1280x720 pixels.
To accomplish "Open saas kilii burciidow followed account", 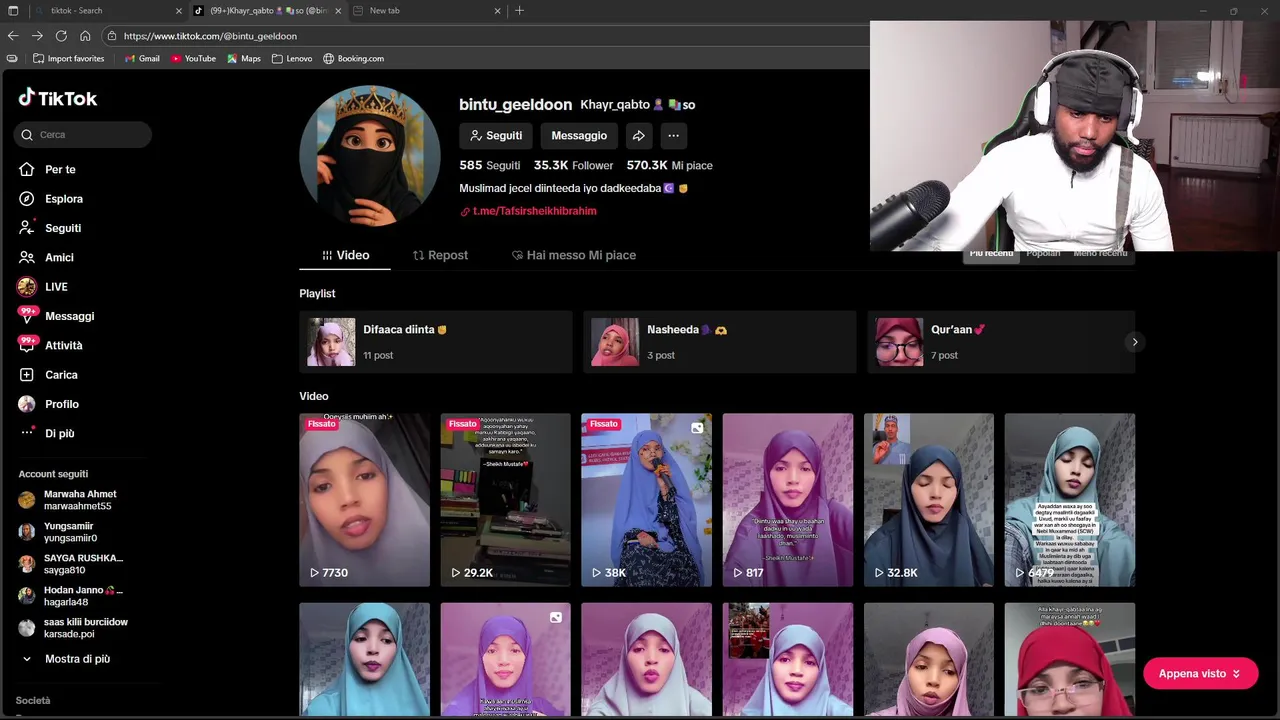I will 73,628.
